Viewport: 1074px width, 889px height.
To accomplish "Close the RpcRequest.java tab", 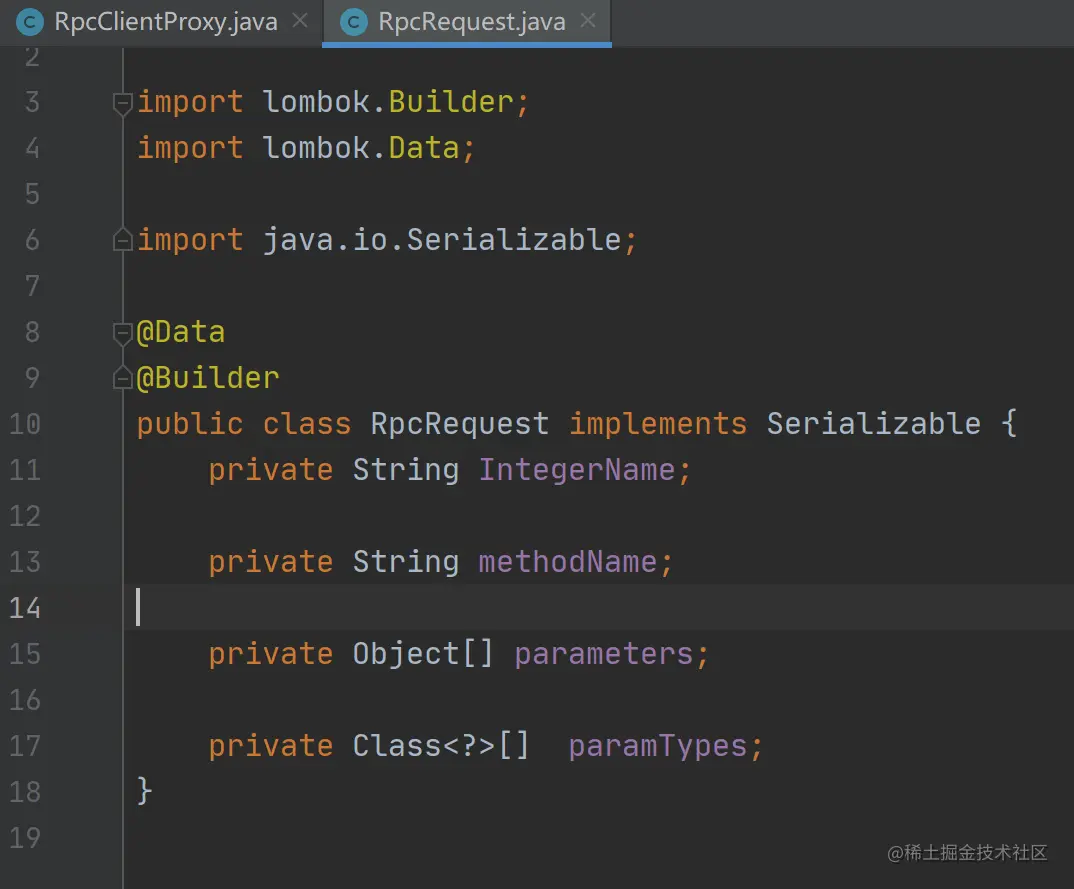I will coord(589,21).
